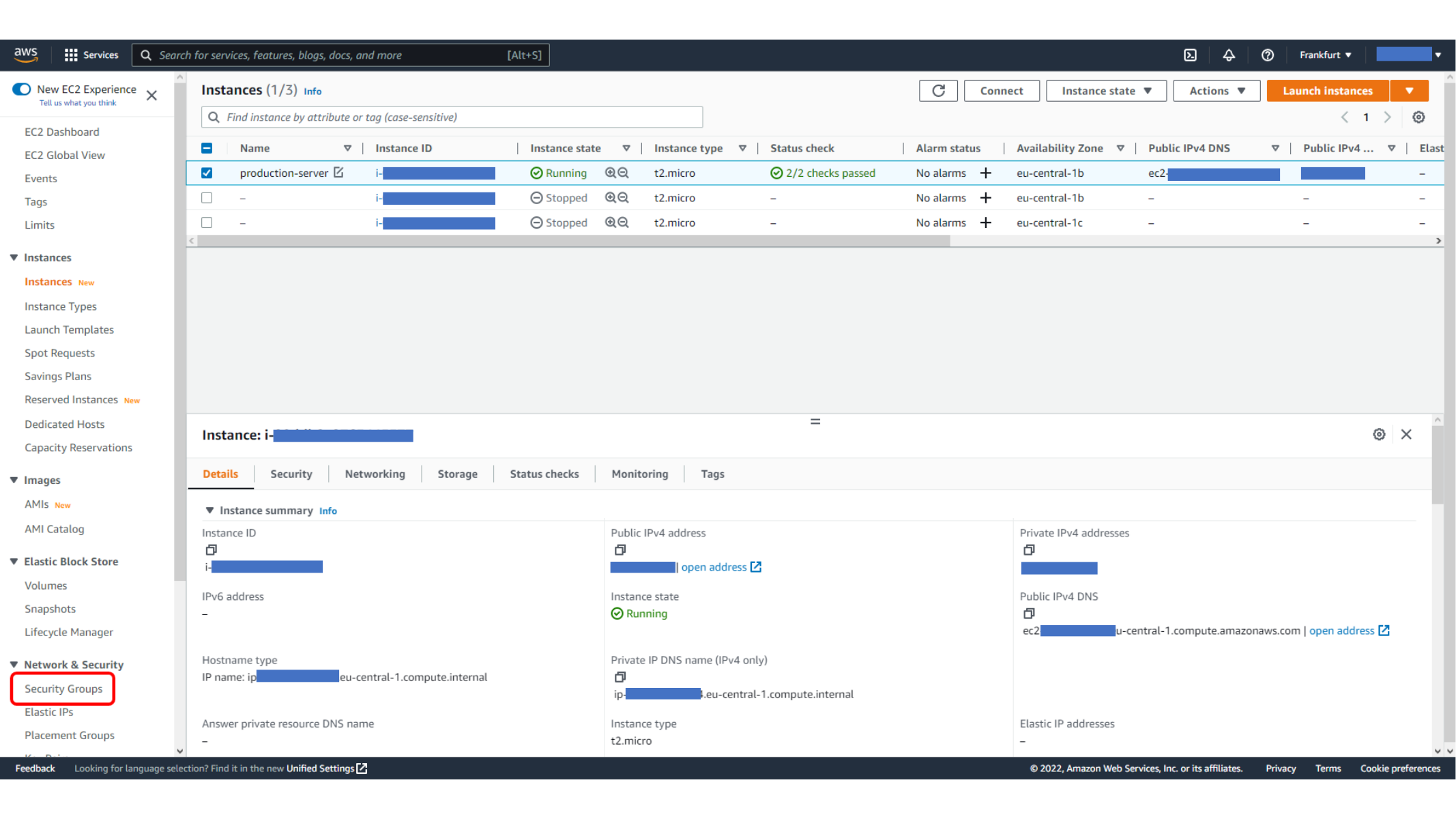Click the Find instance filter field

click(452, 117)
